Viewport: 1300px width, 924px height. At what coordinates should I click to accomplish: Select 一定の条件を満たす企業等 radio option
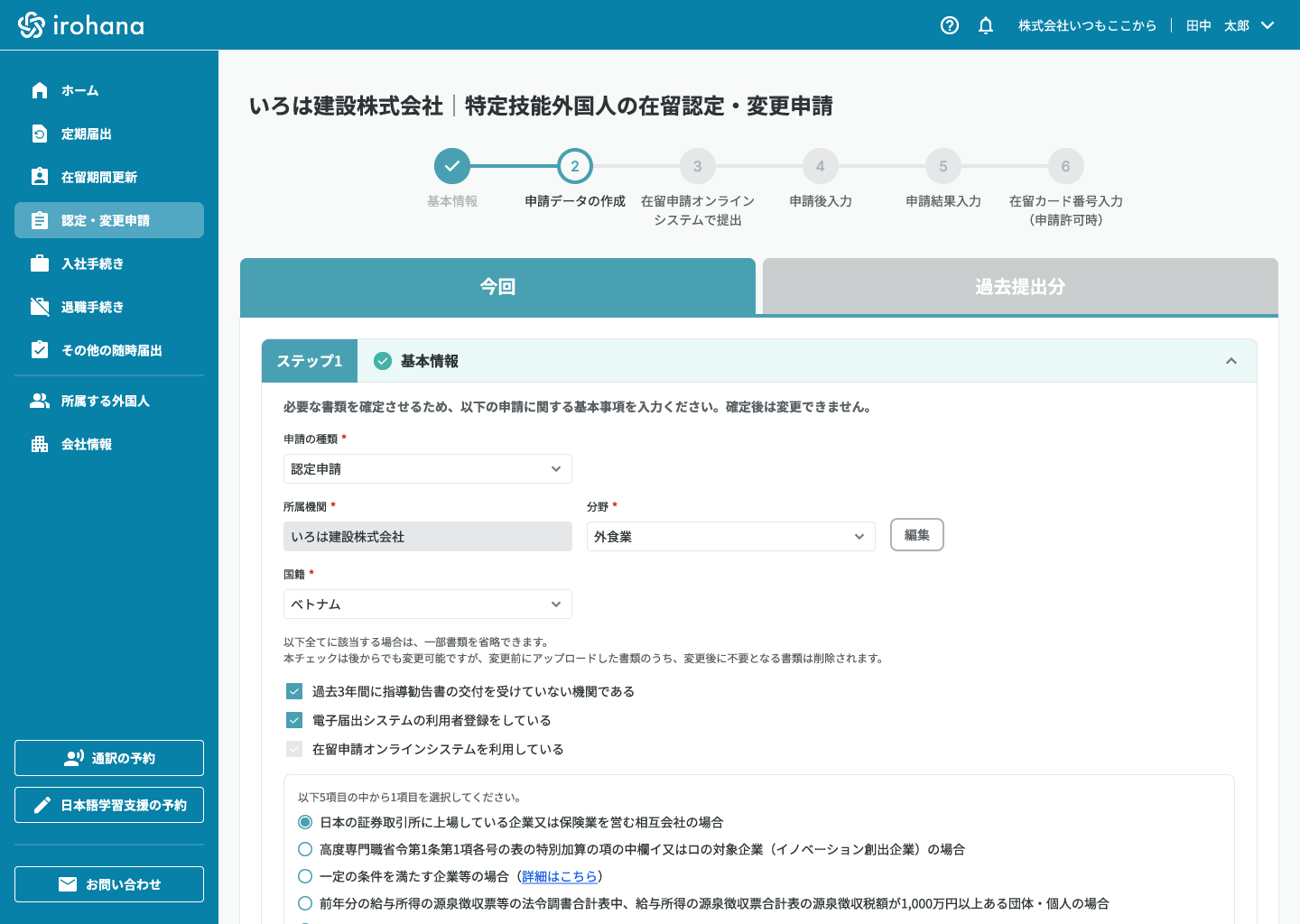[x=305, y=876]
